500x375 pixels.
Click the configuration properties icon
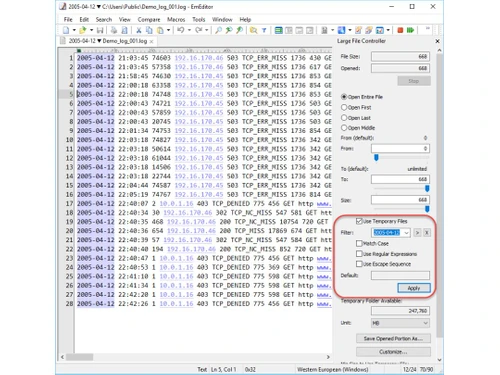tap(324, 30)
